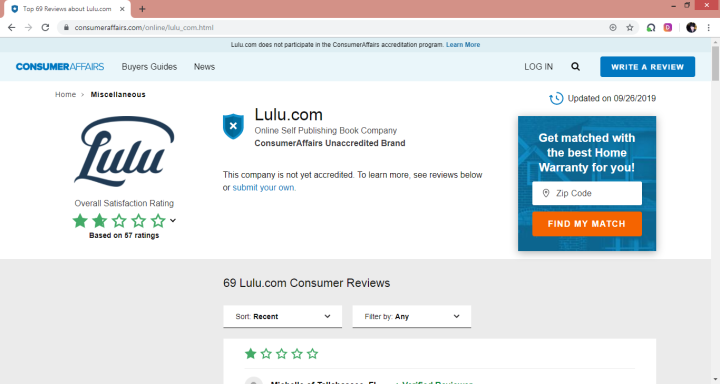This screenshot has width=720, height=384.
Task: Open the Miscellaneous breadcrumb
Action: point(118,94)
